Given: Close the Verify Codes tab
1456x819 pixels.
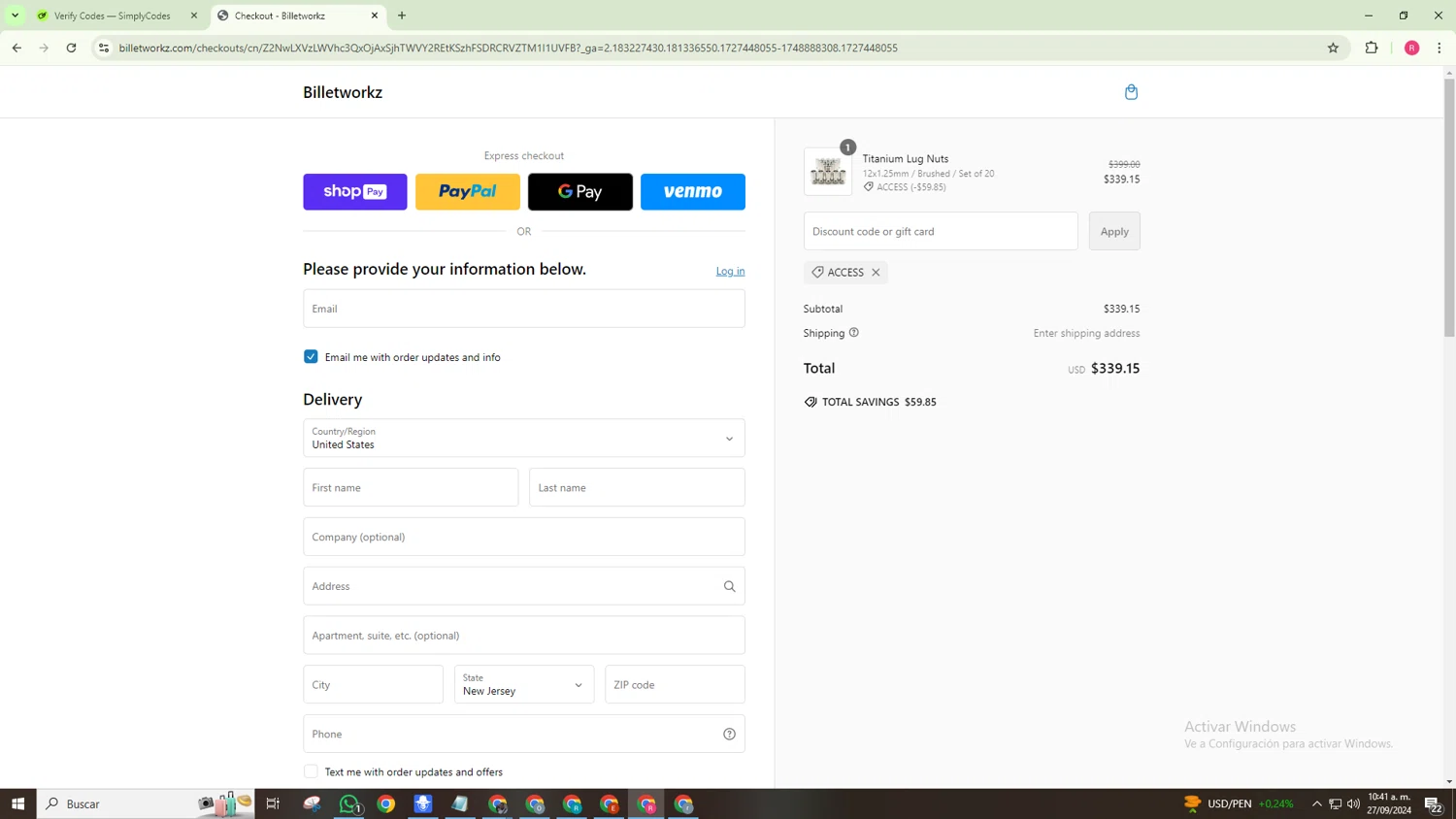Looking at the screenshot, I should (x=193, y=16).
